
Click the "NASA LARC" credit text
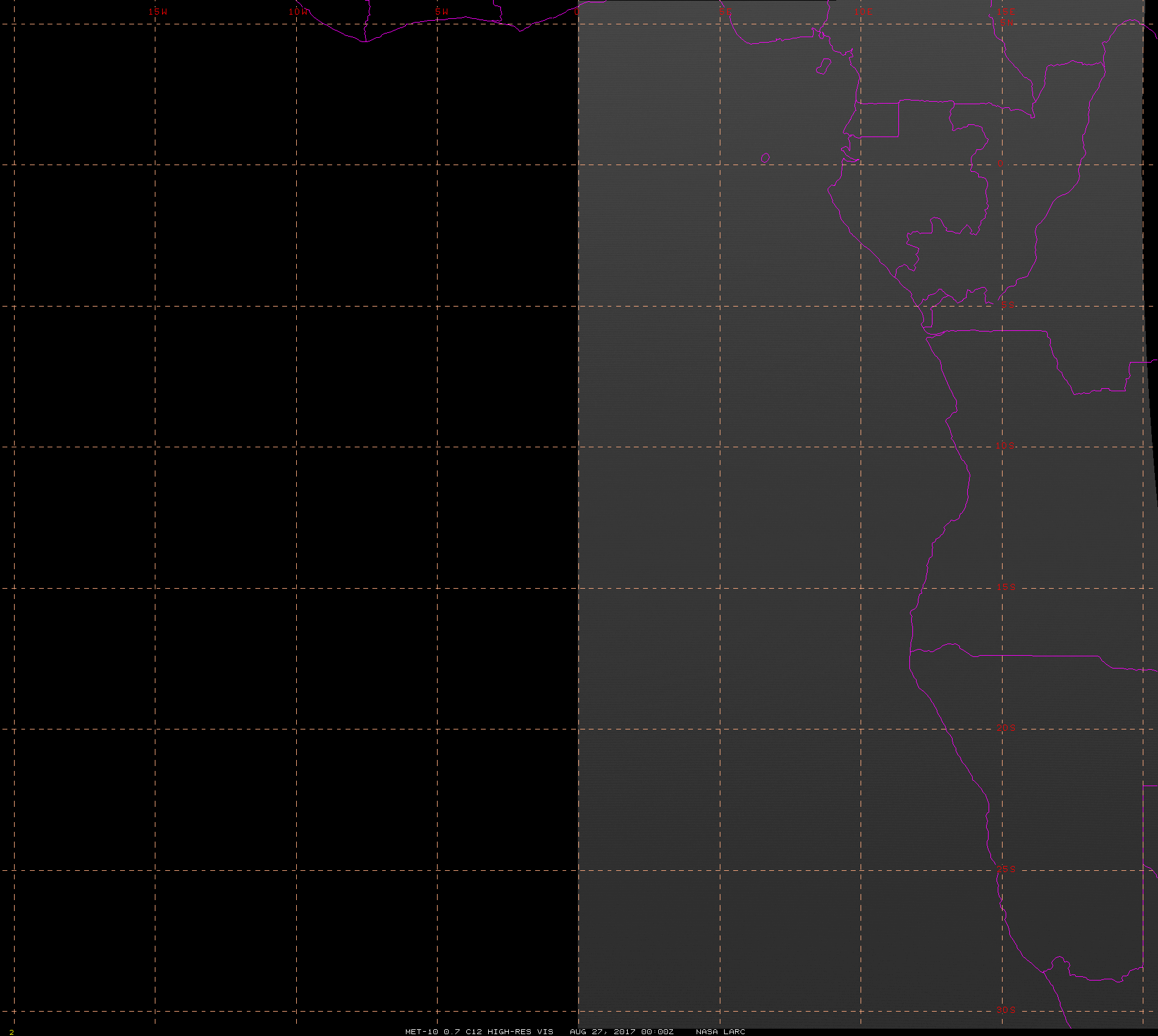click(720, 1032)
